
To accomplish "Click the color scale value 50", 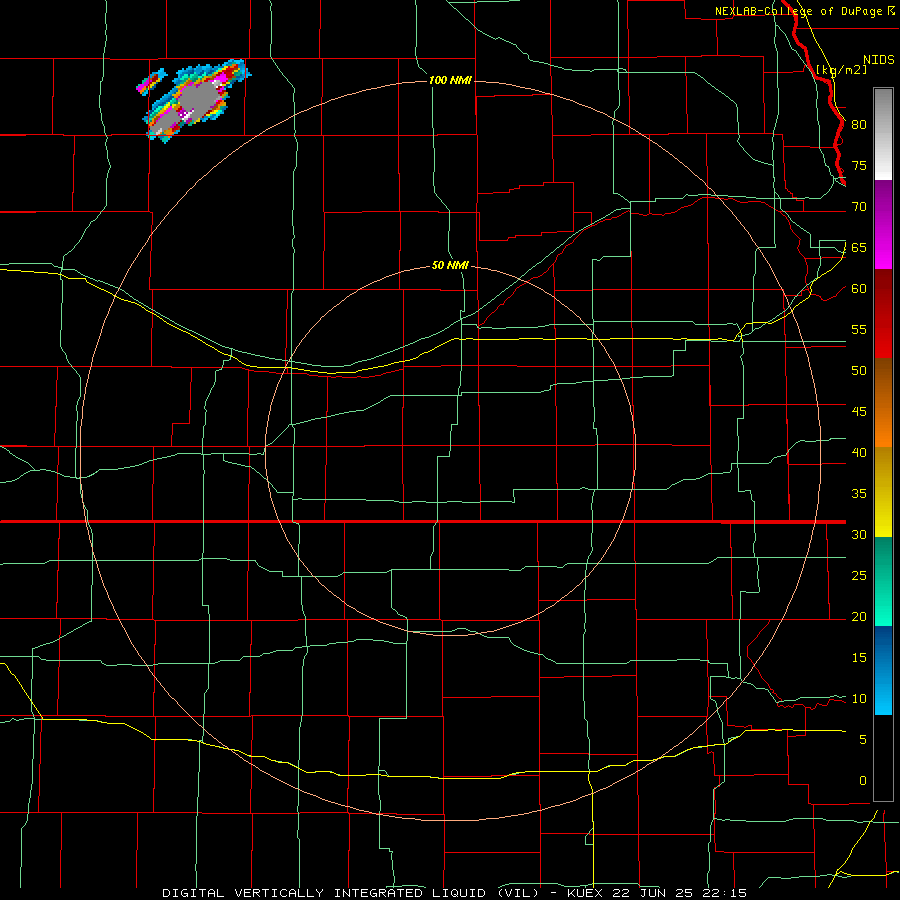I will [859, 371].
